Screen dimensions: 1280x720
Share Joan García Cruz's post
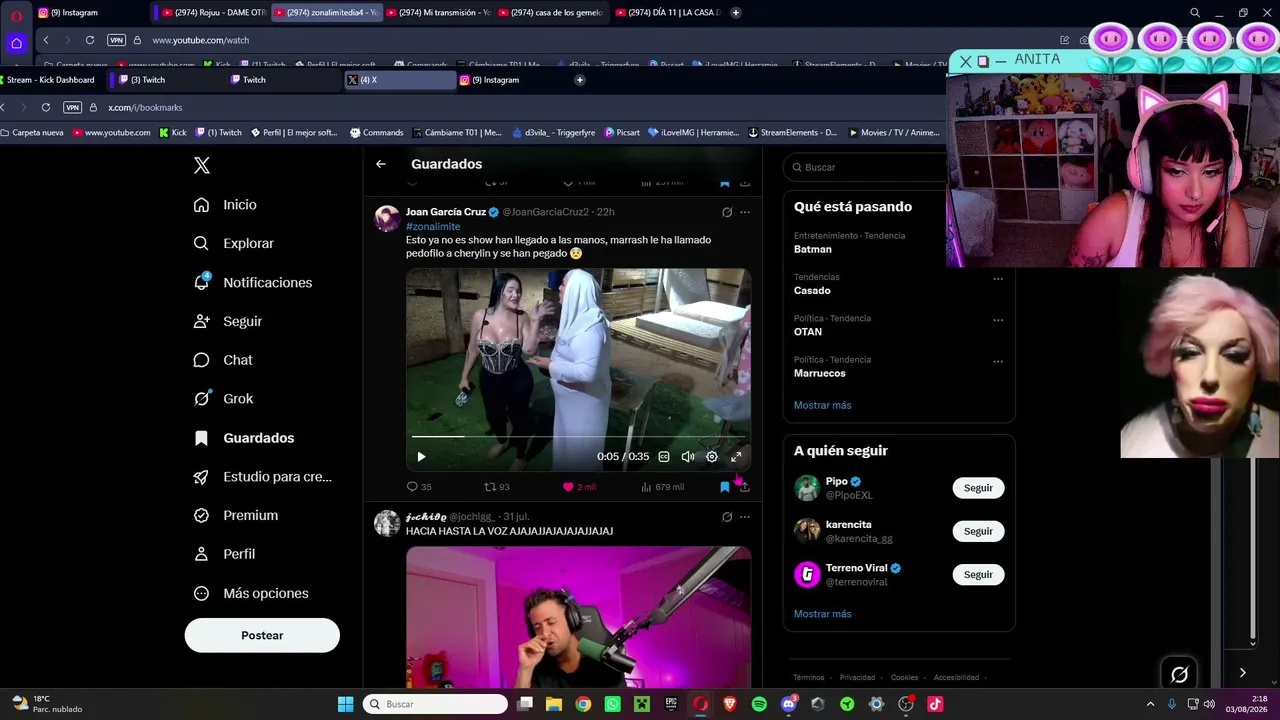coord(744,487)
